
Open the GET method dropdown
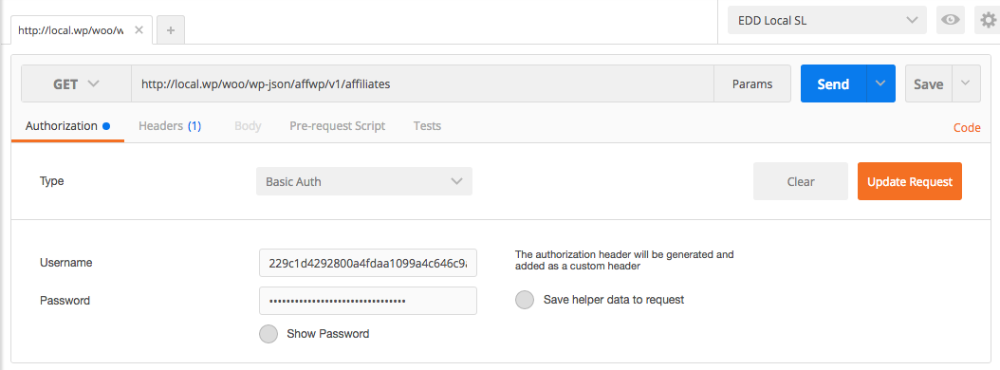point(77,84)
